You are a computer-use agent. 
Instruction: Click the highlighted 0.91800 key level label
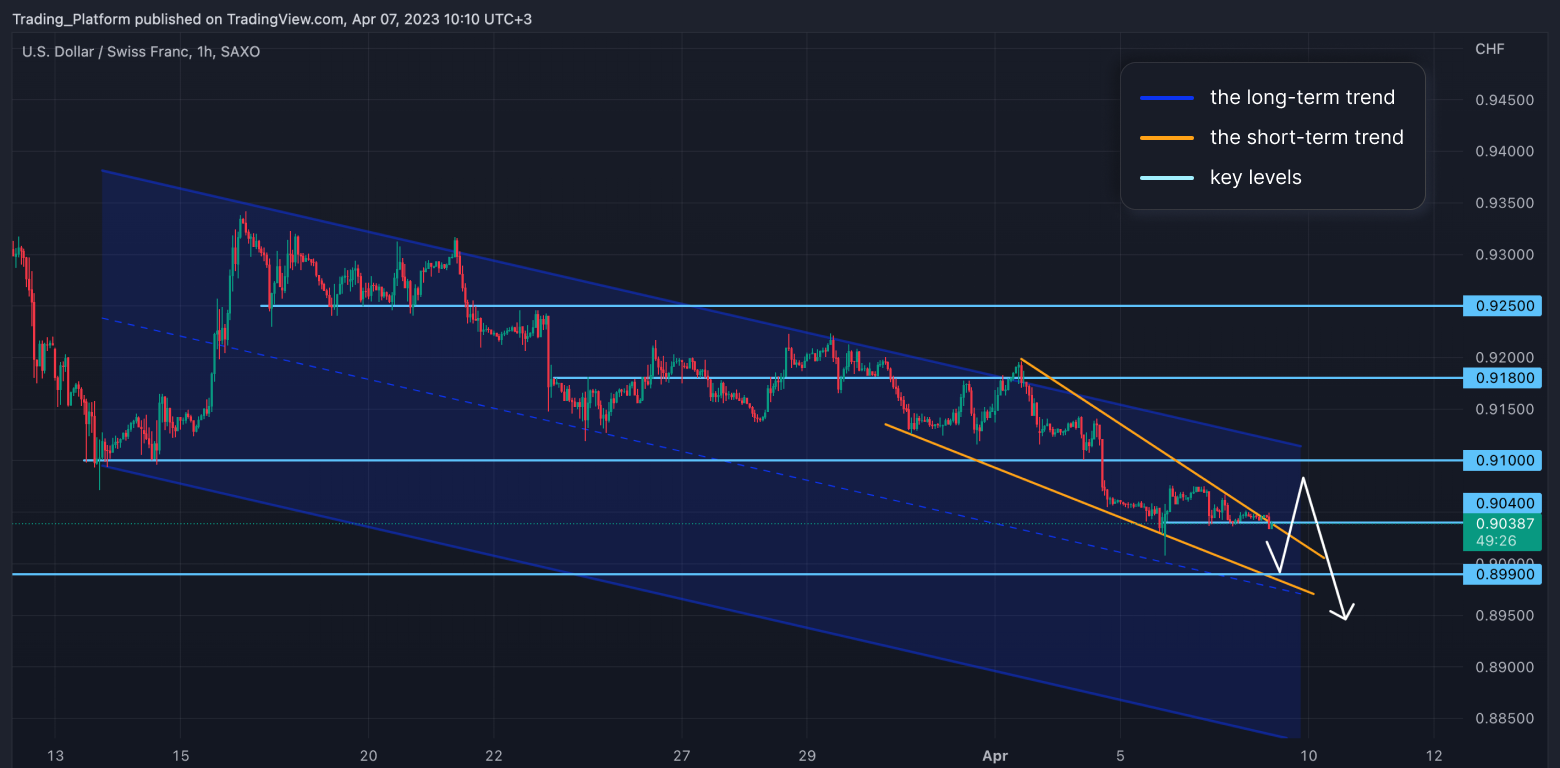point(1502,378)
